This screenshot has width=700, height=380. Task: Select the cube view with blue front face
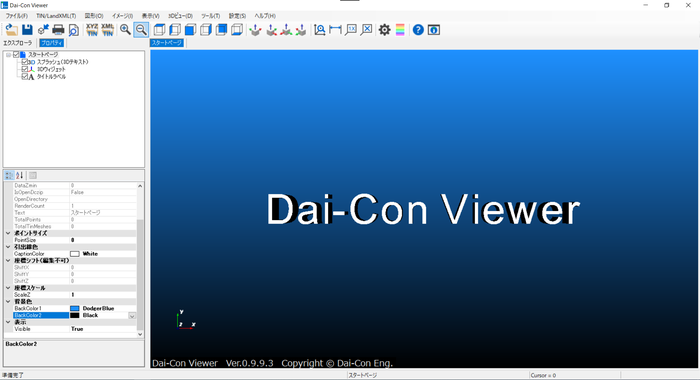(190, 30)
